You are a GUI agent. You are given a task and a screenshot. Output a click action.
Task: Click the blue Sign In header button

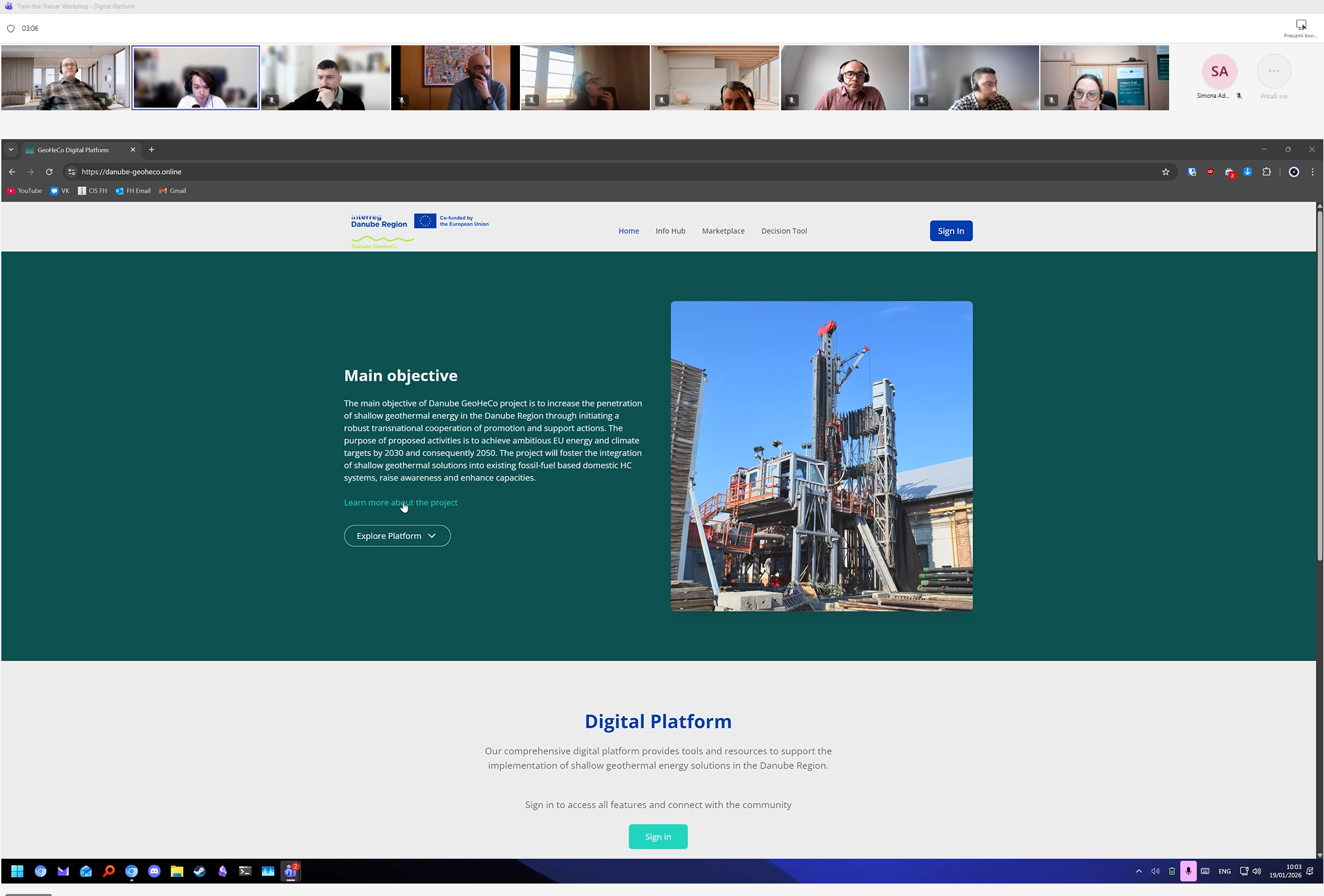(950, 231)
